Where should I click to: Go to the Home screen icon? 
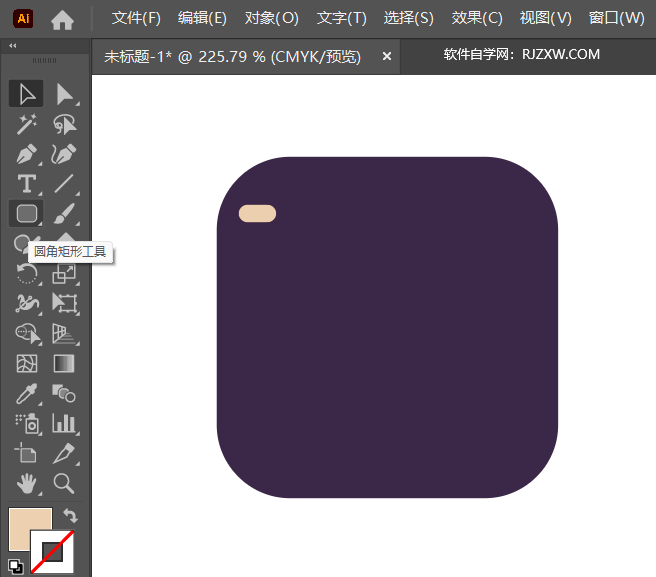coord(62,19)
